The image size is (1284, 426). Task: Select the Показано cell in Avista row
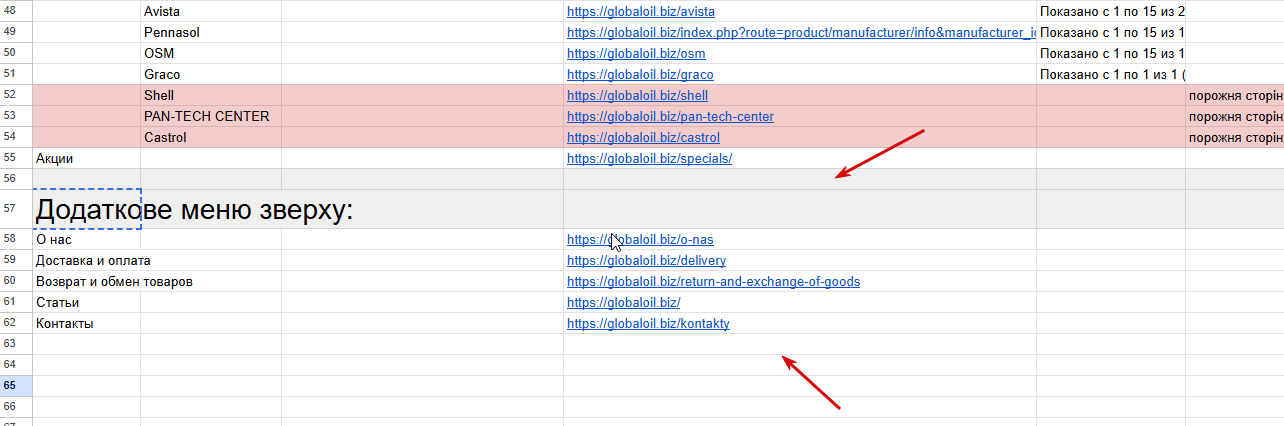1111,11
